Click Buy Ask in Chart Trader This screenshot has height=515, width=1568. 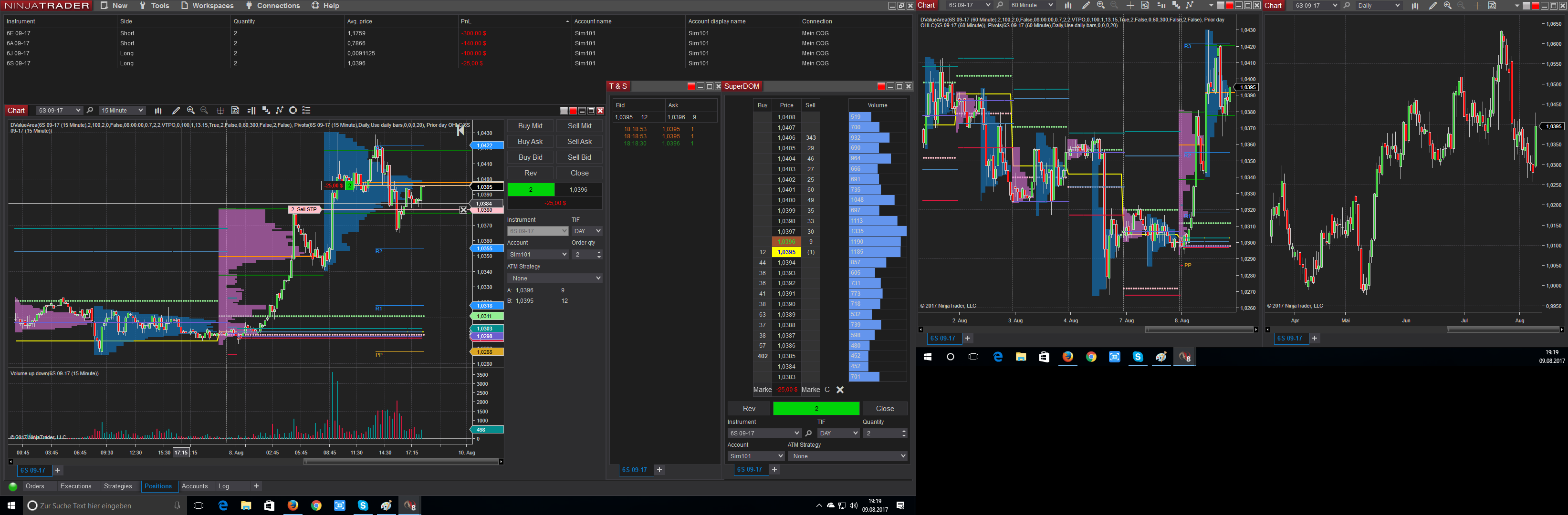pyautogui.click(x=530, y=142)
